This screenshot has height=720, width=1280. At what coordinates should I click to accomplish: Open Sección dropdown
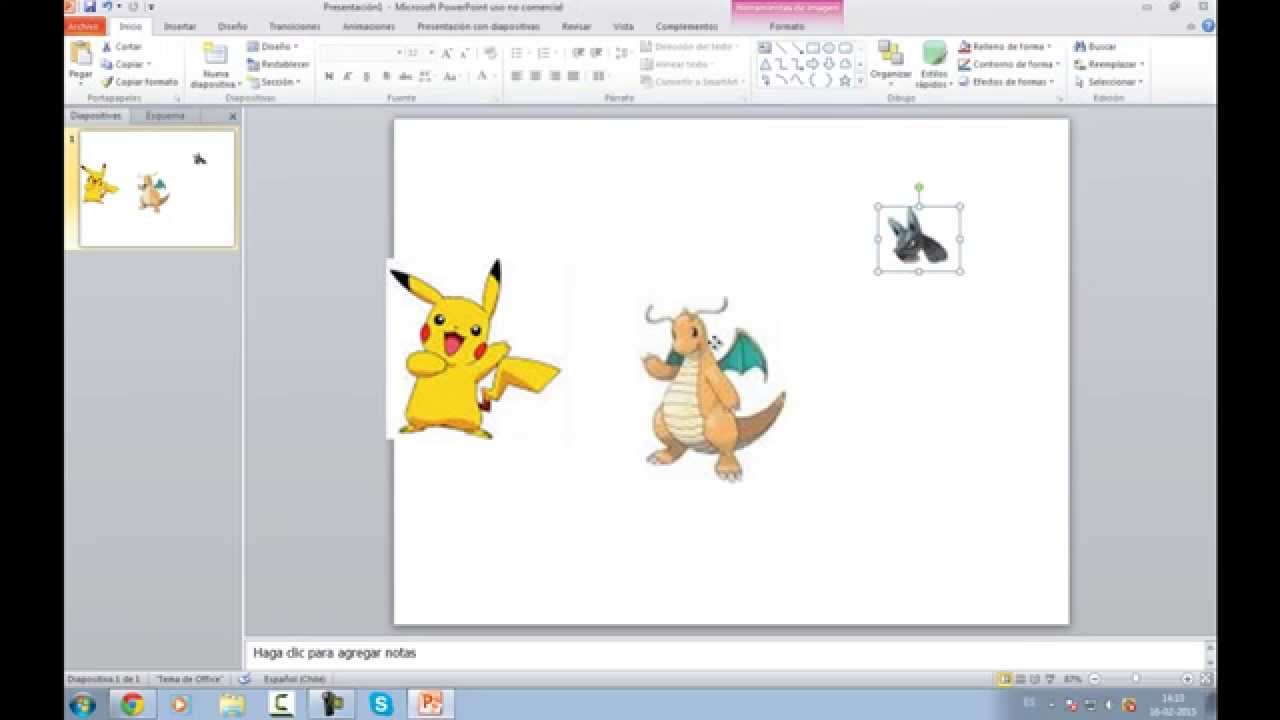point(274,82)
